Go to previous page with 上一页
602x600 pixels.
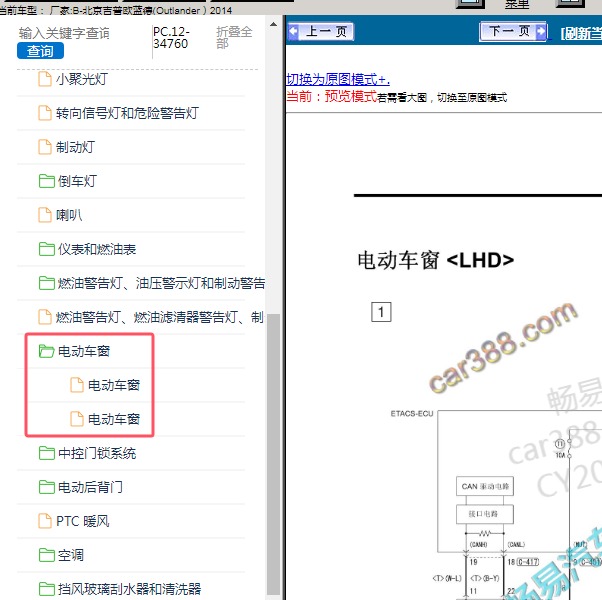[321, 31]
